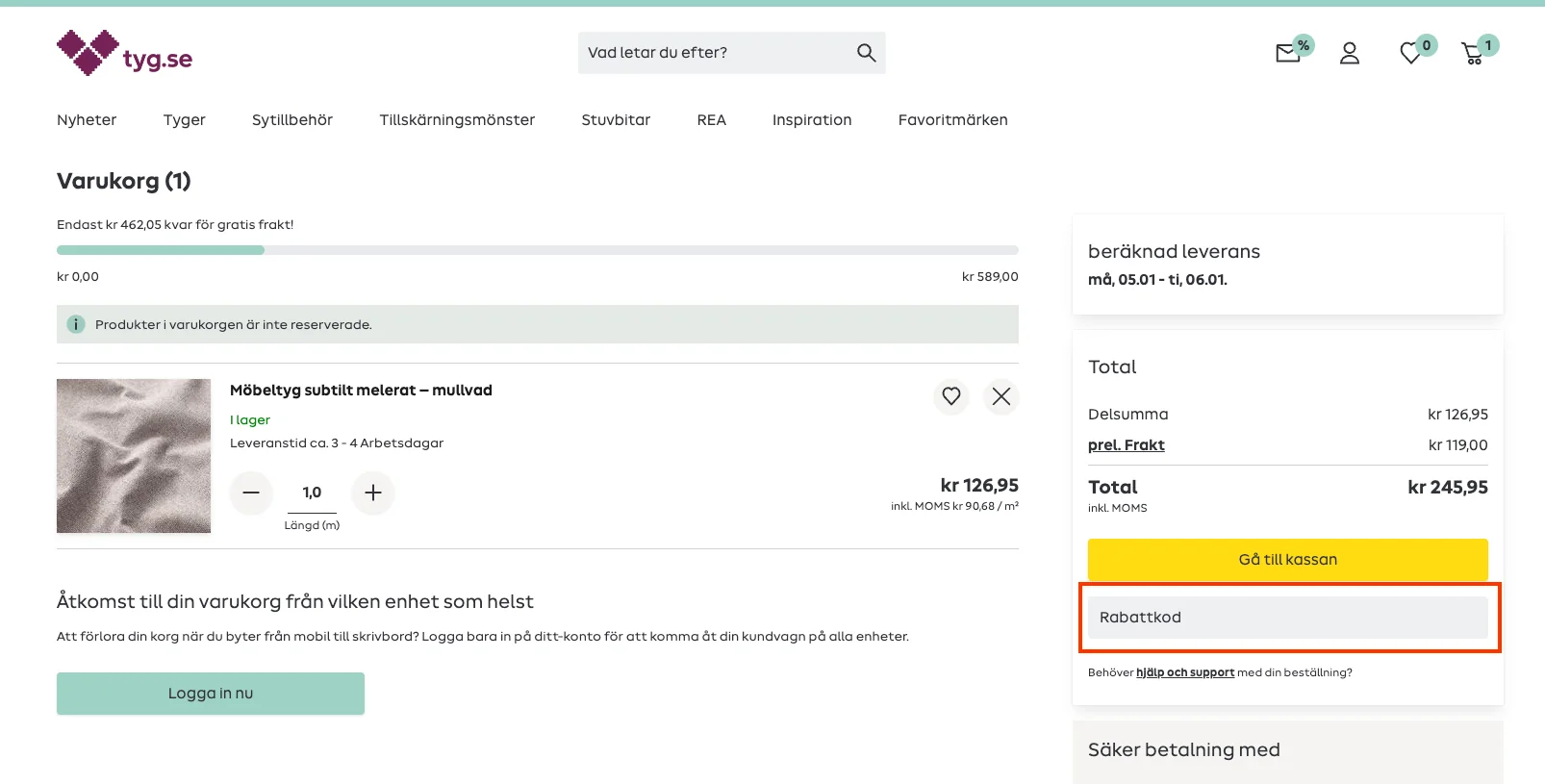Open the prel. Frakt link
Viewport: 1545px width, 784px height.
click(x=1126, y=445)
